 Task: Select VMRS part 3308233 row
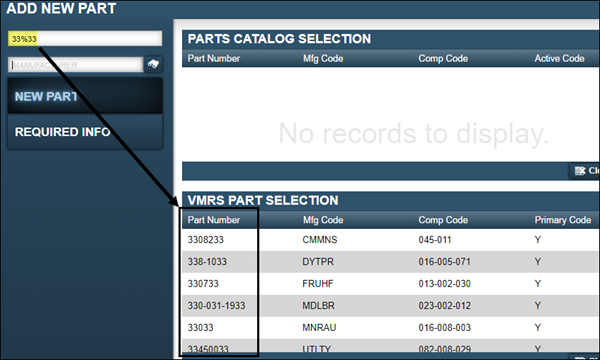click(x=391, y=240)
